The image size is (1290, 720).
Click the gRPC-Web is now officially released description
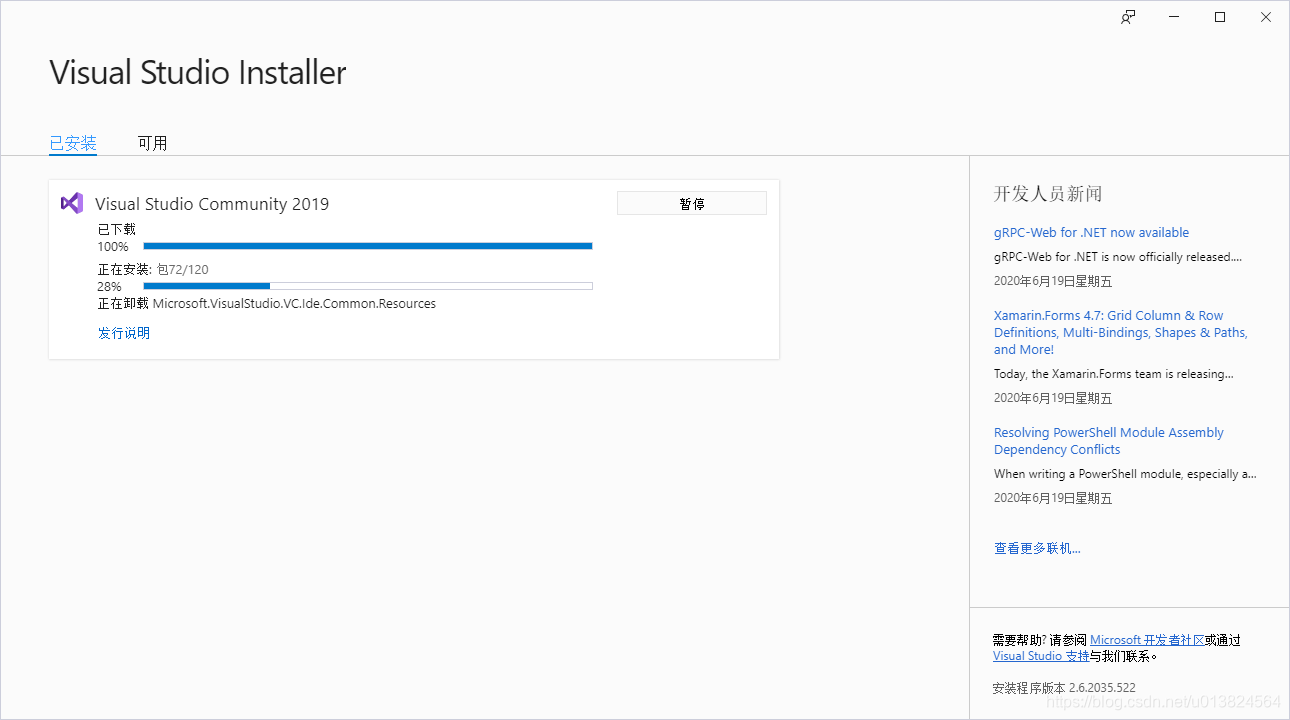[x=1118, y=256]
